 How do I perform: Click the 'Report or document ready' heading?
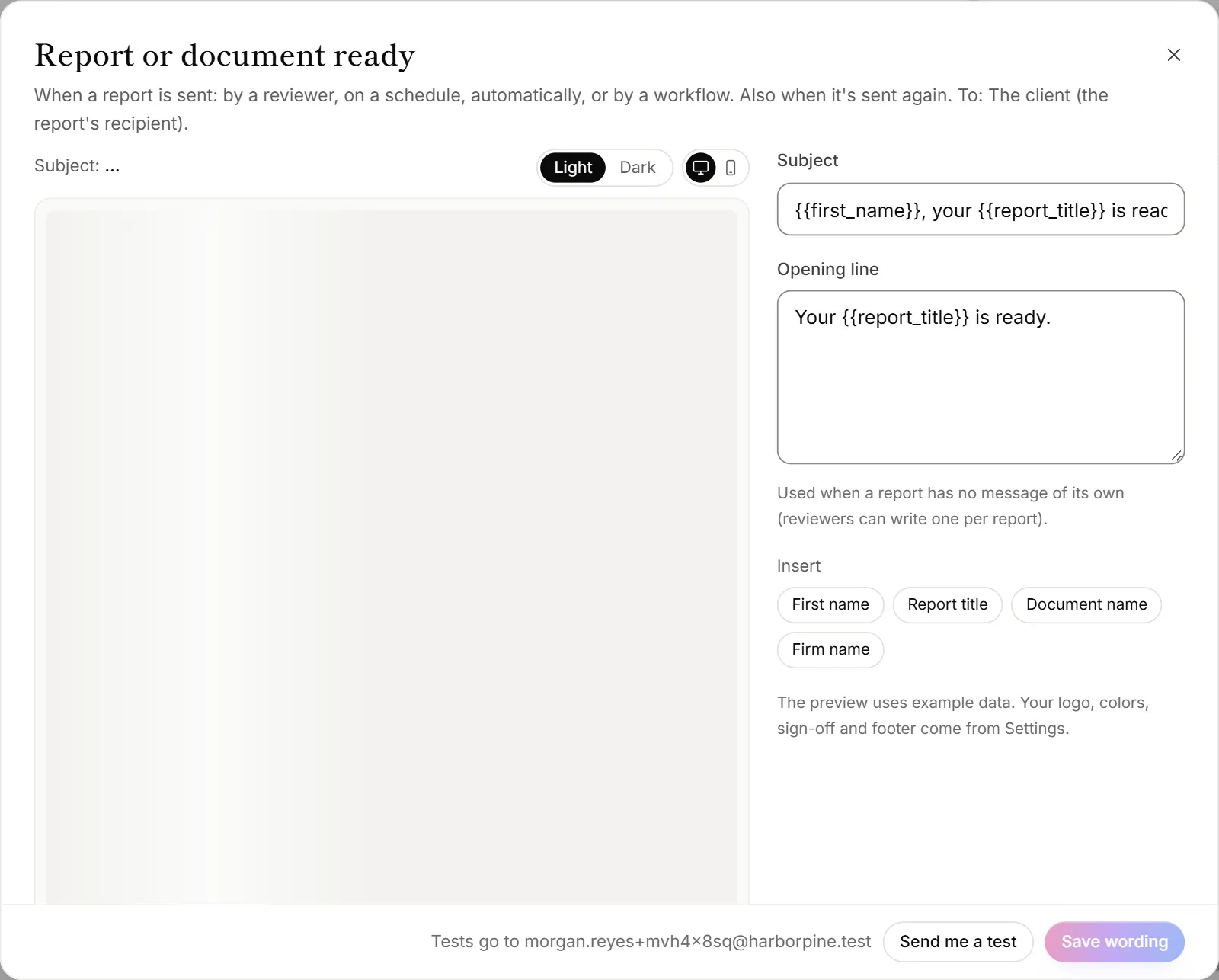[x=225, y=56]
